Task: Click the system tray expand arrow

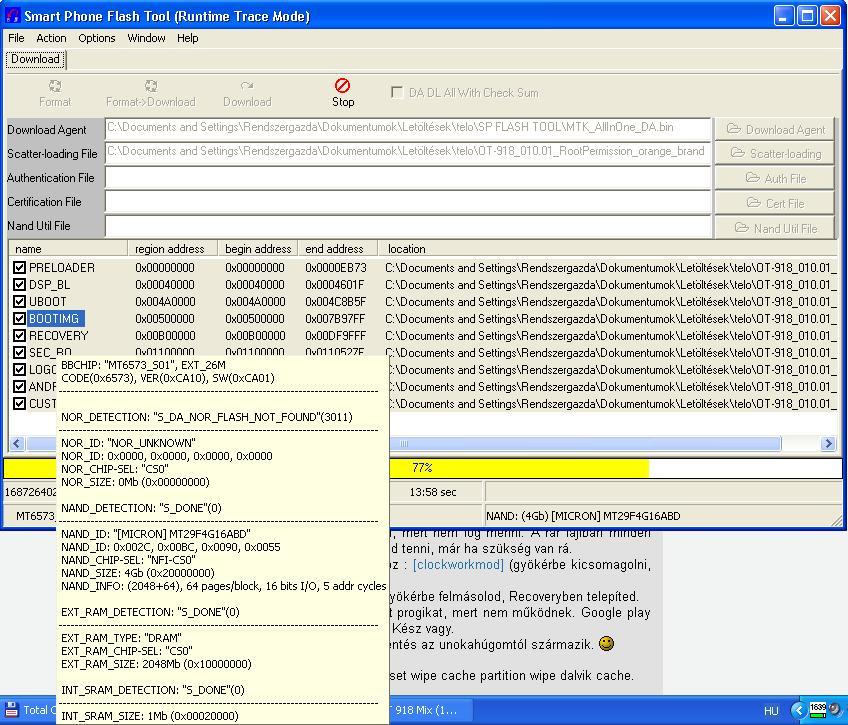Action: (798, 709)
